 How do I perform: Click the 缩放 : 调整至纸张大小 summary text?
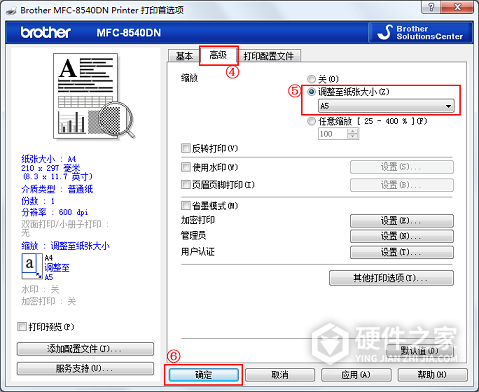65,246
